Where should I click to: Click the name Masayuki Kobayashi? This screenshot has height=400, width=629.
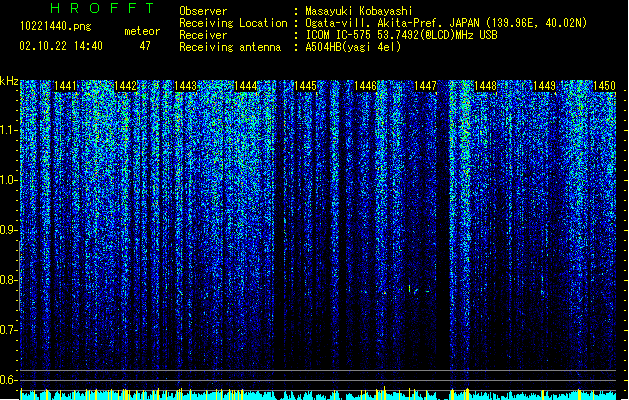point(358,11)
